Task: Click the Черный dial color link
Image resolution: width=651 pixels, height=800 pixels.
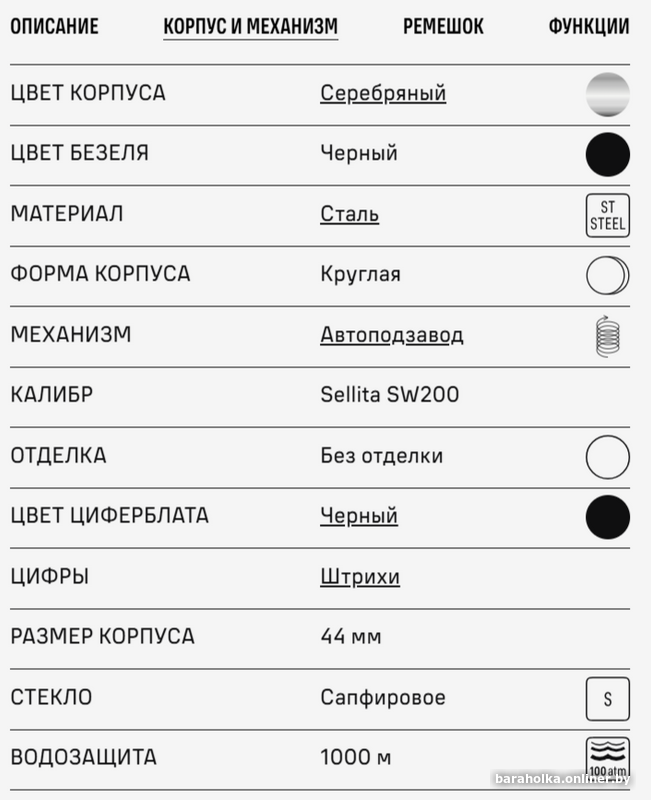Action: click(x=359, y=516)
